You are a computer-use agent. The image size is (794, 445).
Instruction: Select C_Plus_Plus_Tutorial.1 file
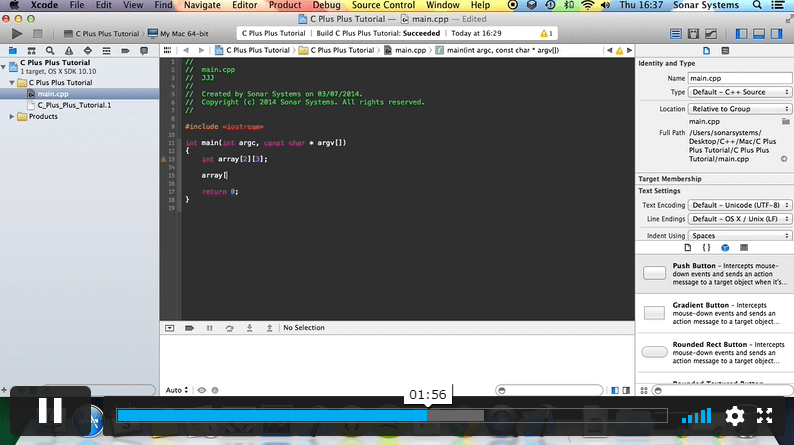pyautogui.click(x=74, y=105)
